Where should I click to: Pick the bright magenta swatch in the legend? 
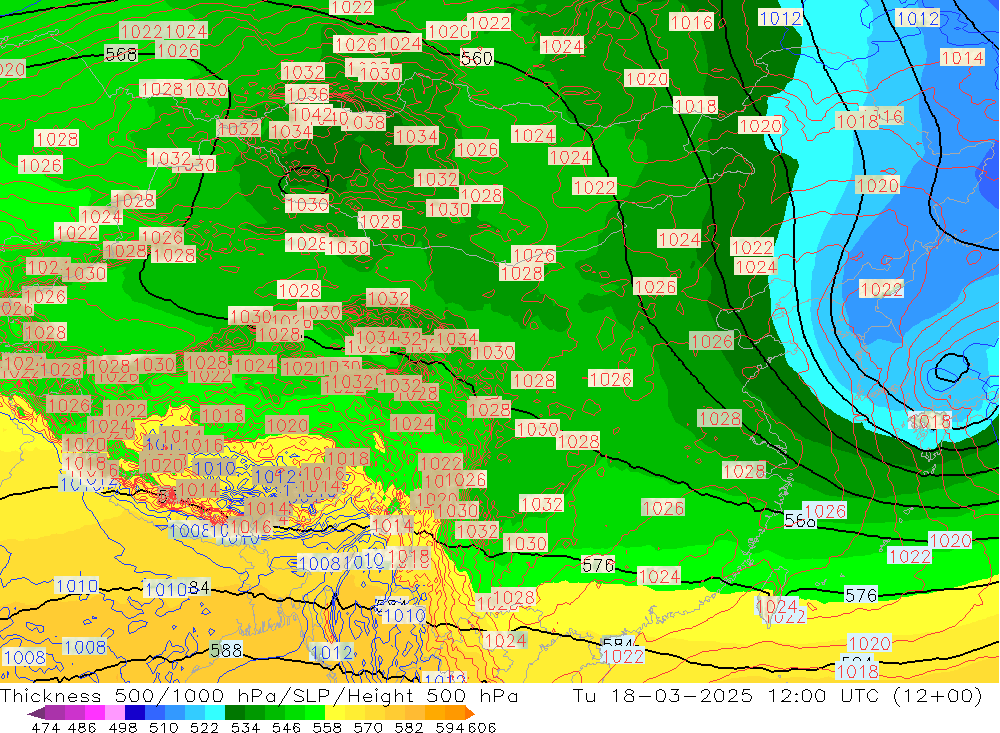tap(95, 712)
